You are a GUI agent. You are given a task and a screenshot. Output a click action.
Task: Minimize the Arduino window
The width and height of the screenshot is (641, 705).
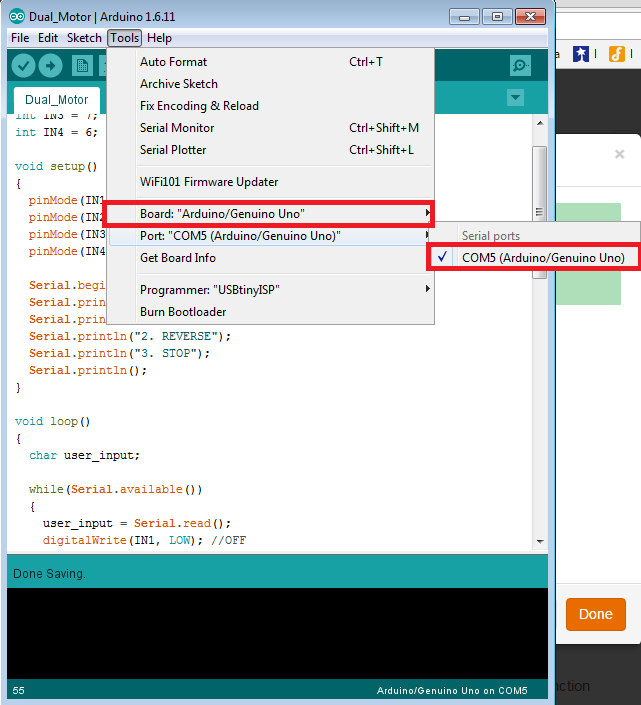tap(464, 18)
